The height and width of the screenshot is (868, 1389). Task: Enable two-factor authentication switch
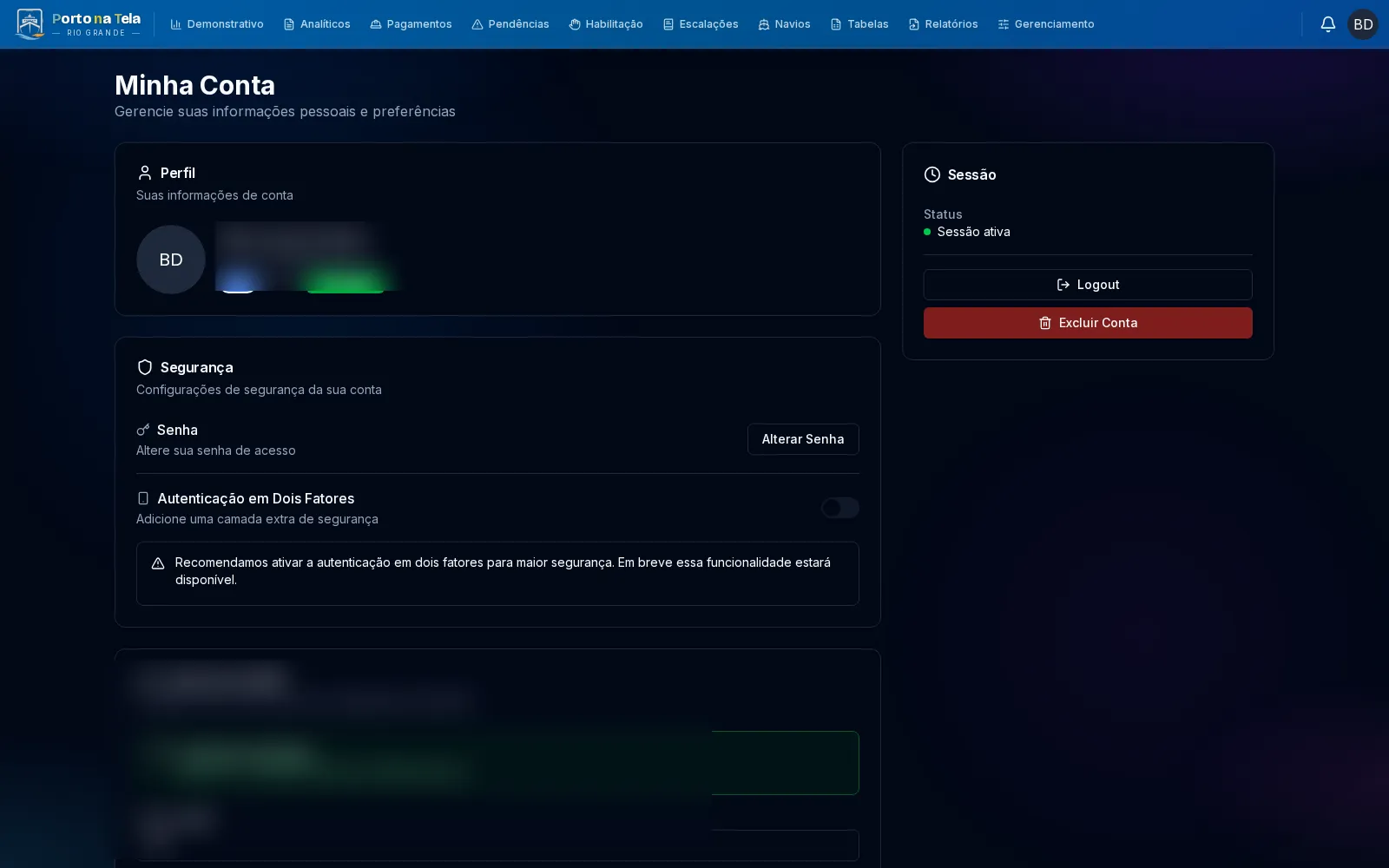point(840,508)
